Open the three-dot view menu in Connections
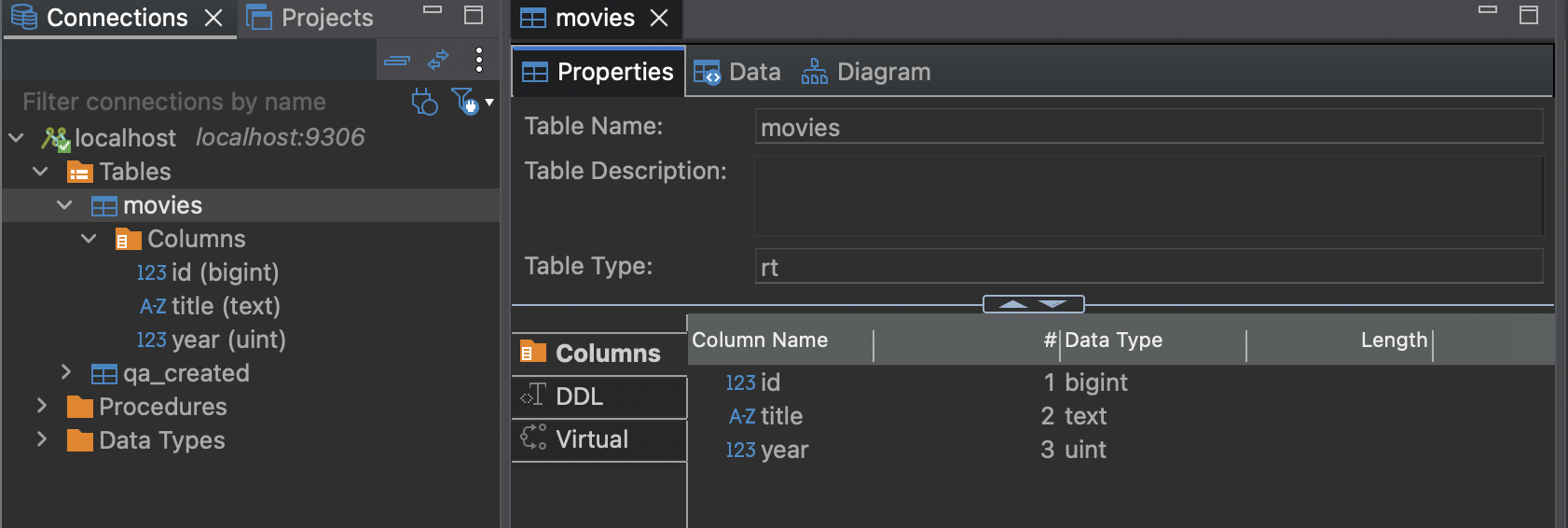This screenshot has height=528, width=1568. point(478,60)
